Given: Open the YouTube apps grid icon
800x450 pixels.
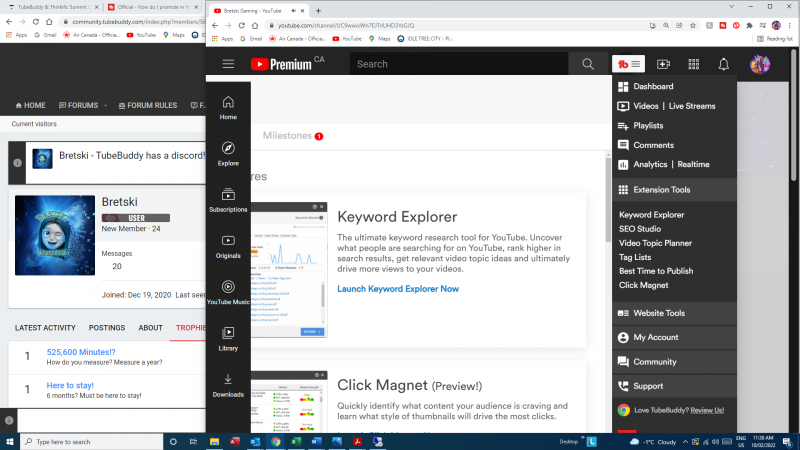Looking at the screenshot, I should (x=694, y=64).
